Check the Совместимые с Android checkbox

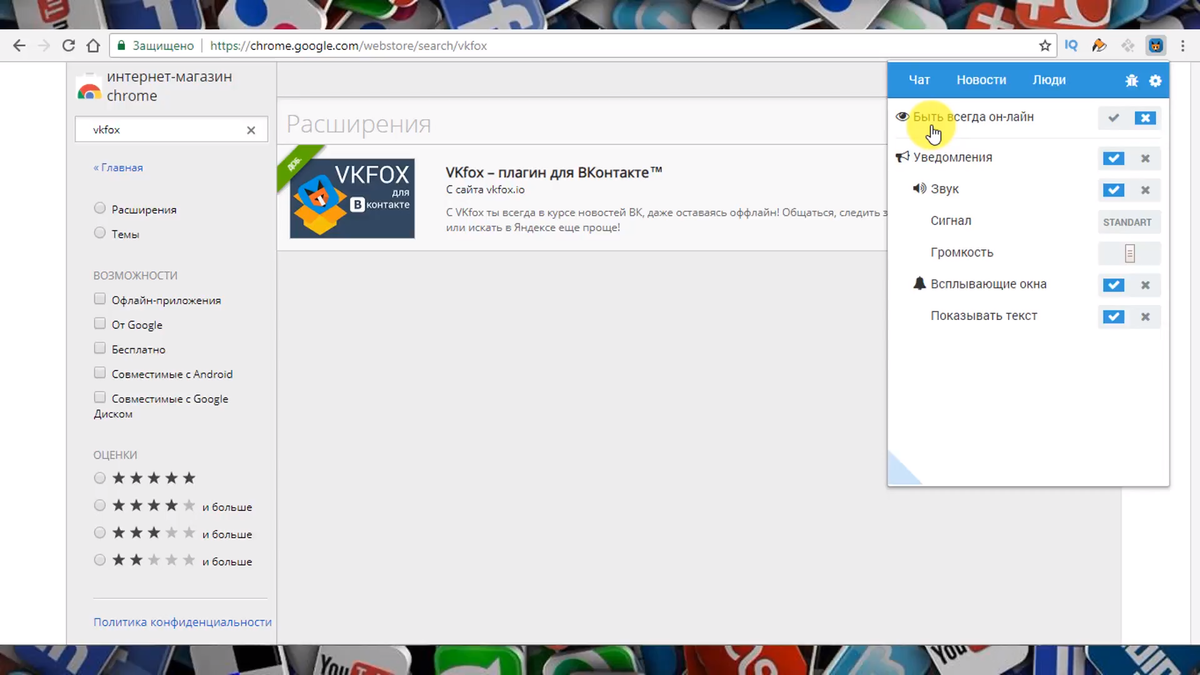point(99,373)
